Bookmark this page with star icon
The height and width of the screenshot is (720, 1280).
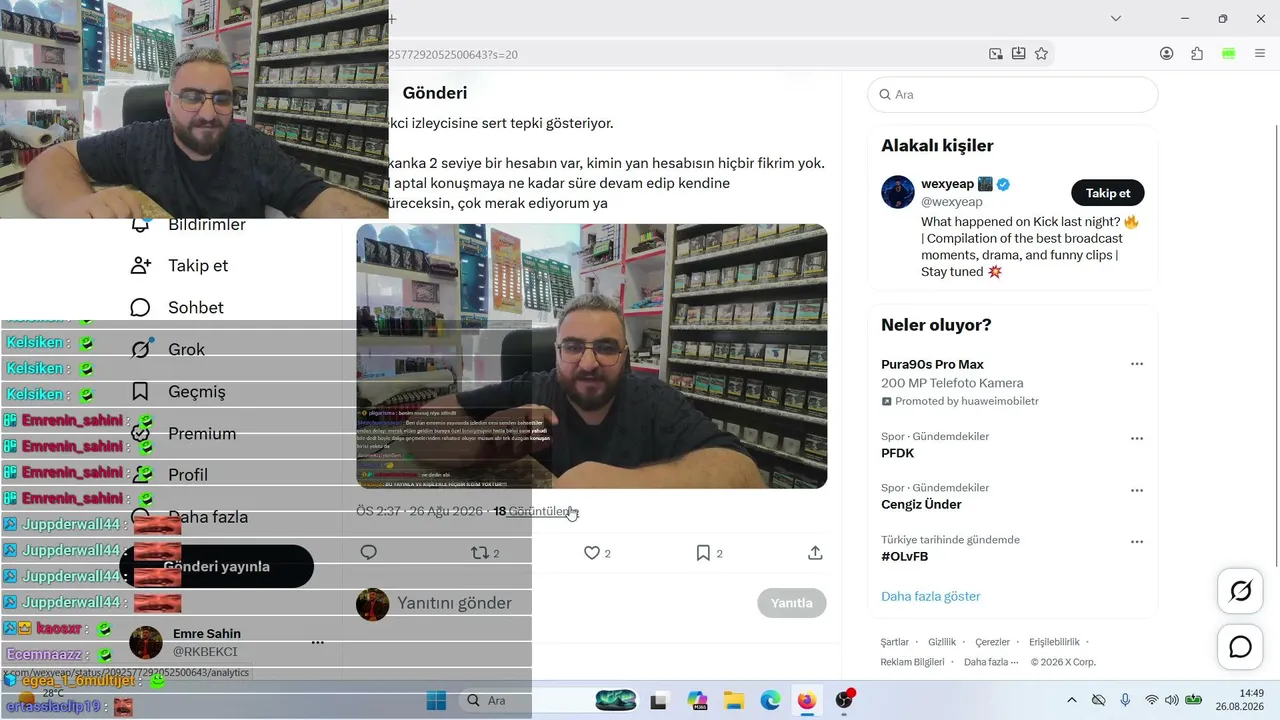pyautogui.click(x=1041, y=54)
